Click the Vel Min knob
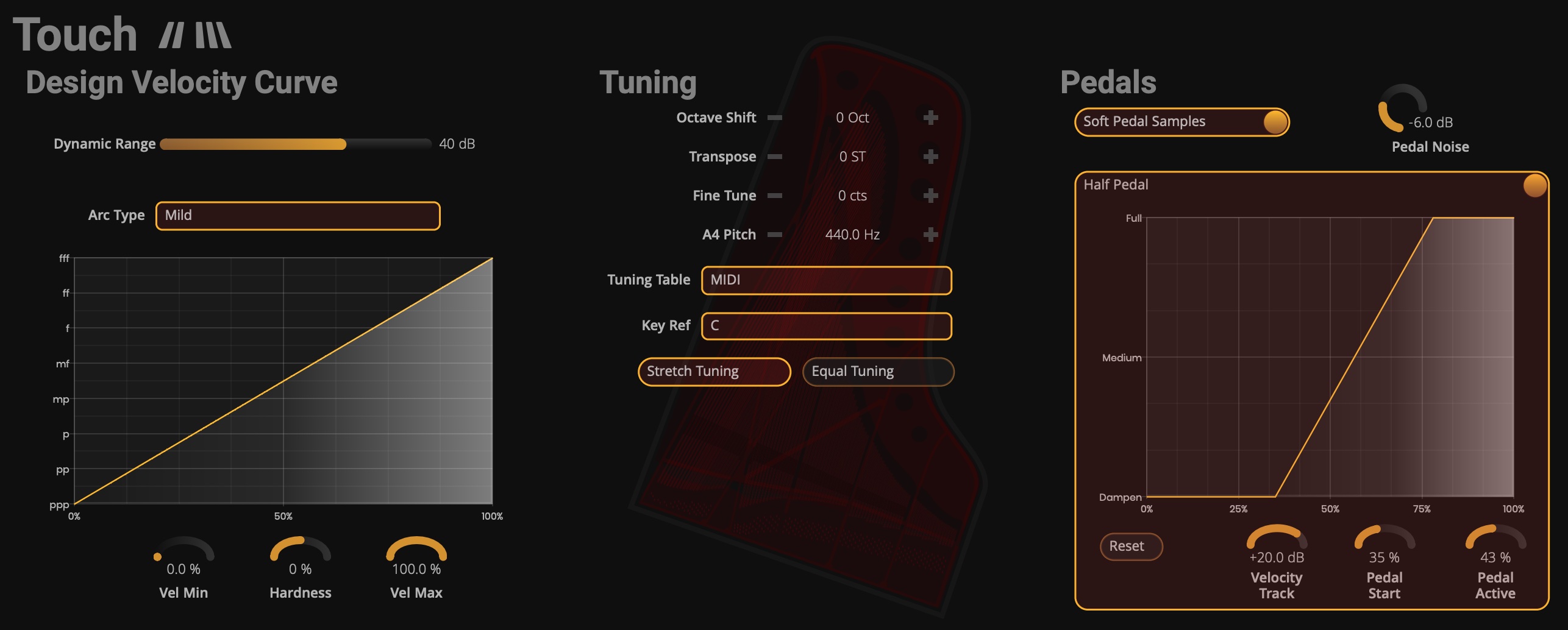The width and height of the screenshot is (1568, 630). tap(184, 550)
